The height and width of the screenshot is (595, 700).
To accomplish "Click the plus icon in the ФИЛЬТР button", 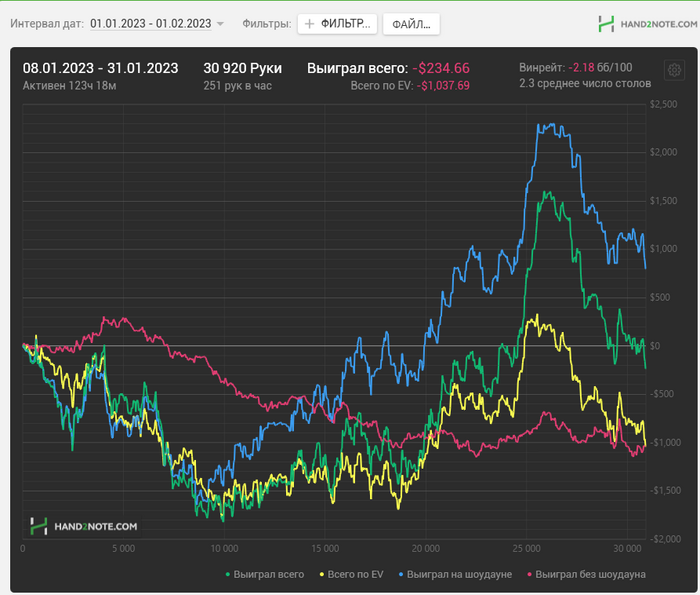I will click(x=309, y=24).
